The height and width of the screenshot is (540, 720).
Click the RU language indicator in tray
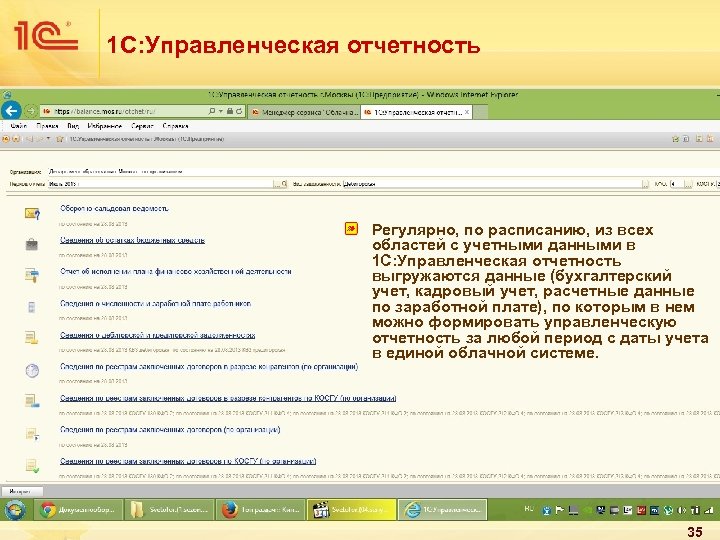529,509
